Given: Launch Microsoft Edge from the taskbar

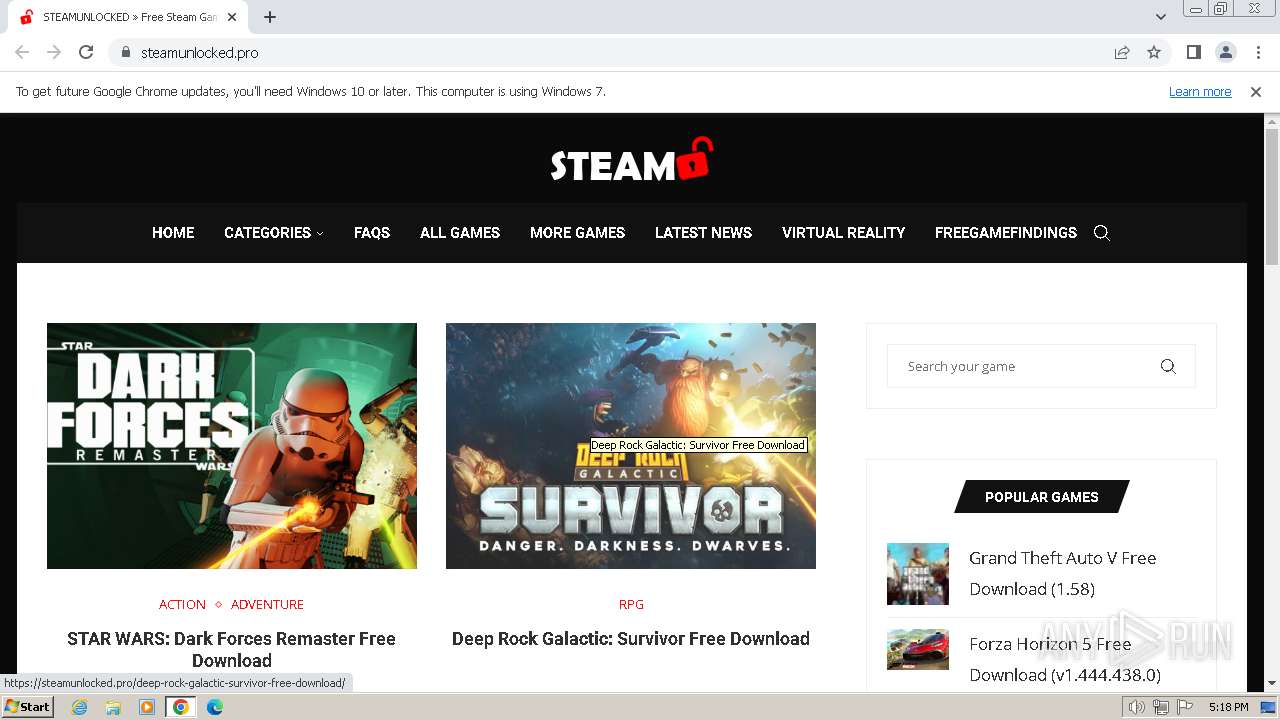Looking at the screenshot, I should point(214,707).
